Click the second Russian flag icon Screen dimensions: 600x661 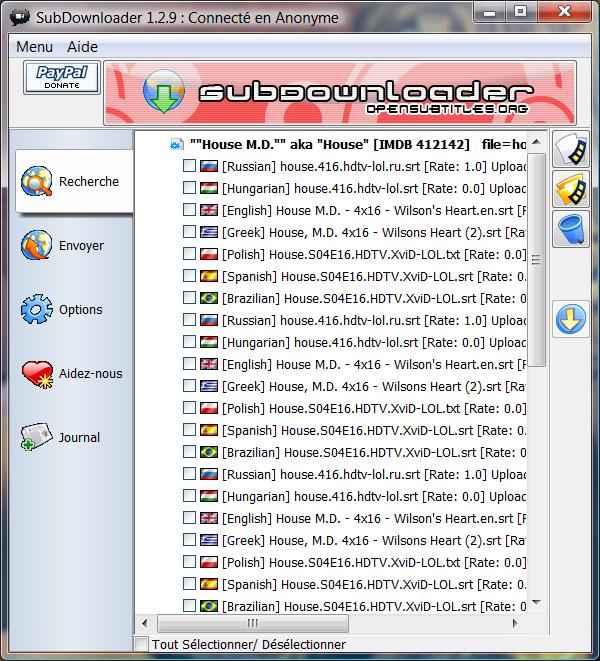coord(209,320)
